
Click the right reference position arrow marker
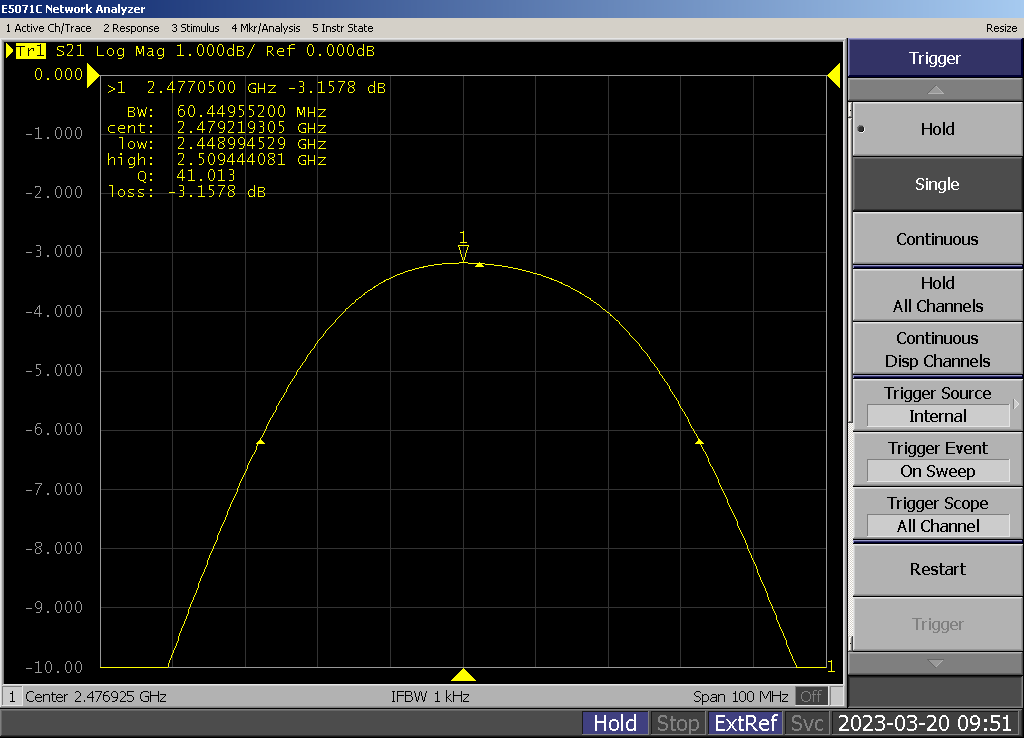click(833, 75)
